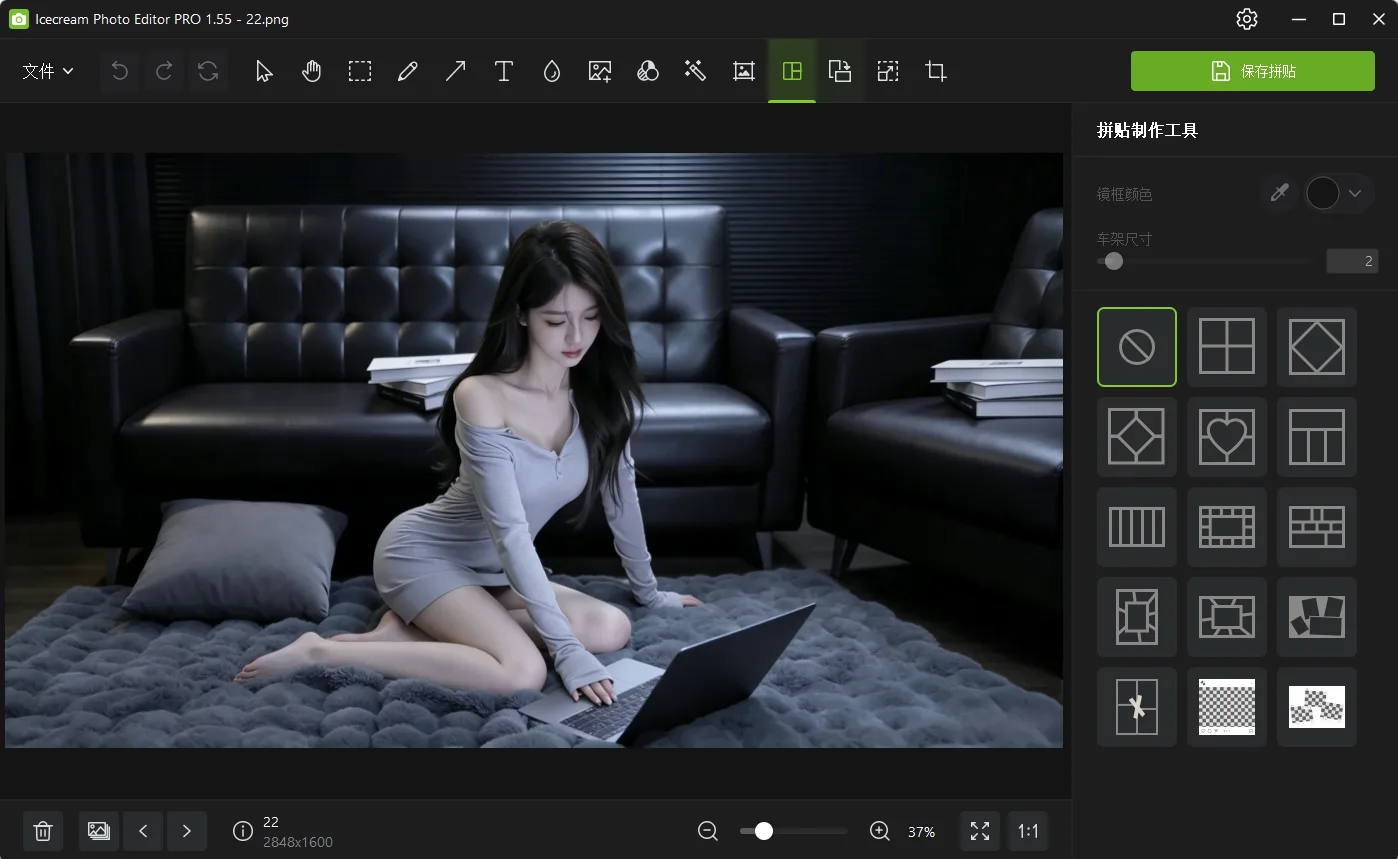Open the image gallery button

coord(98,831)
